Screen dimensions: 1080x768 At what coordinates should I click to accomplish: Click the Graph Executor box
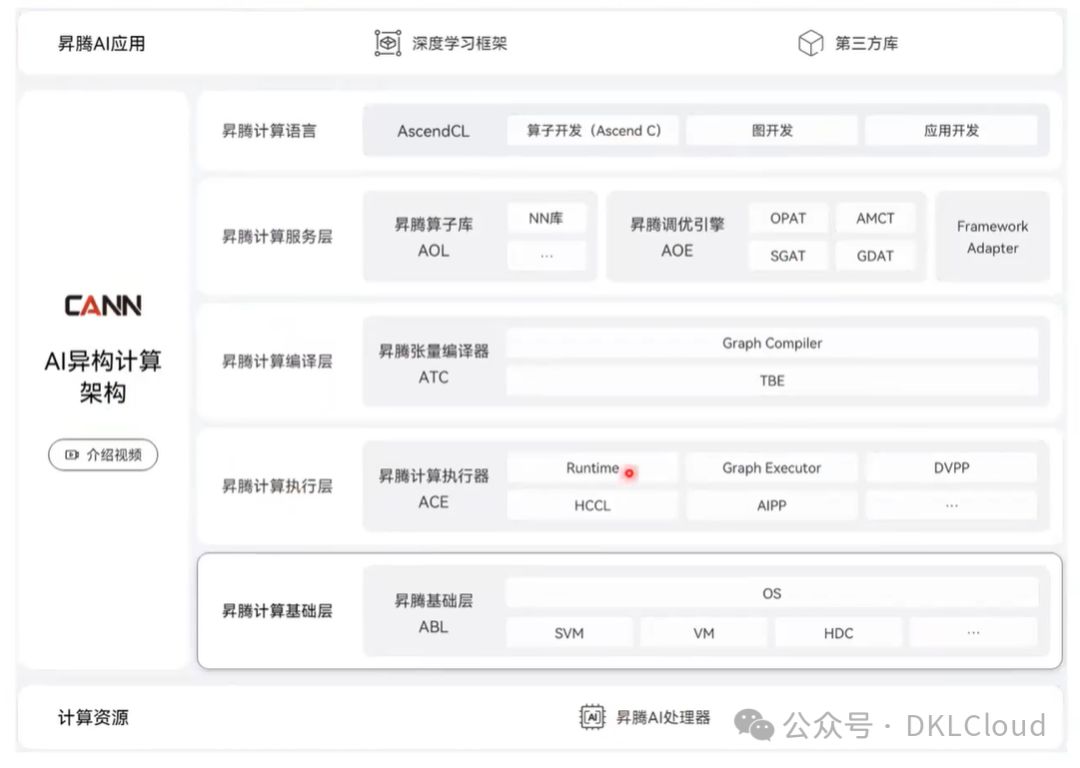(x=772, y=468)
